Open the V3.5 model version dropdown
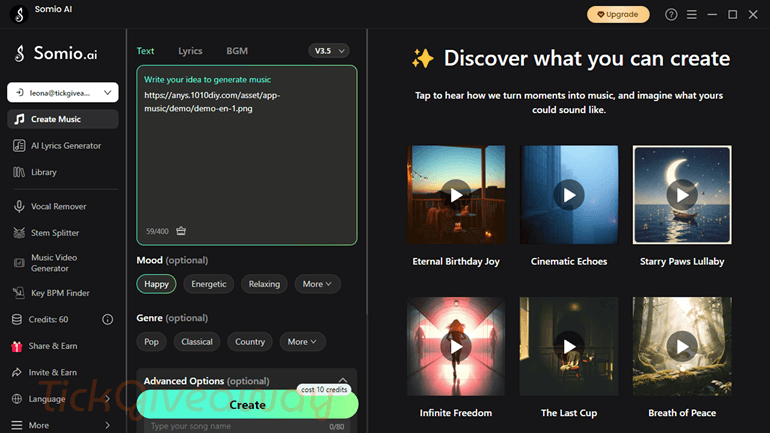Screen dimensions: 770x433 click(329, 51)
